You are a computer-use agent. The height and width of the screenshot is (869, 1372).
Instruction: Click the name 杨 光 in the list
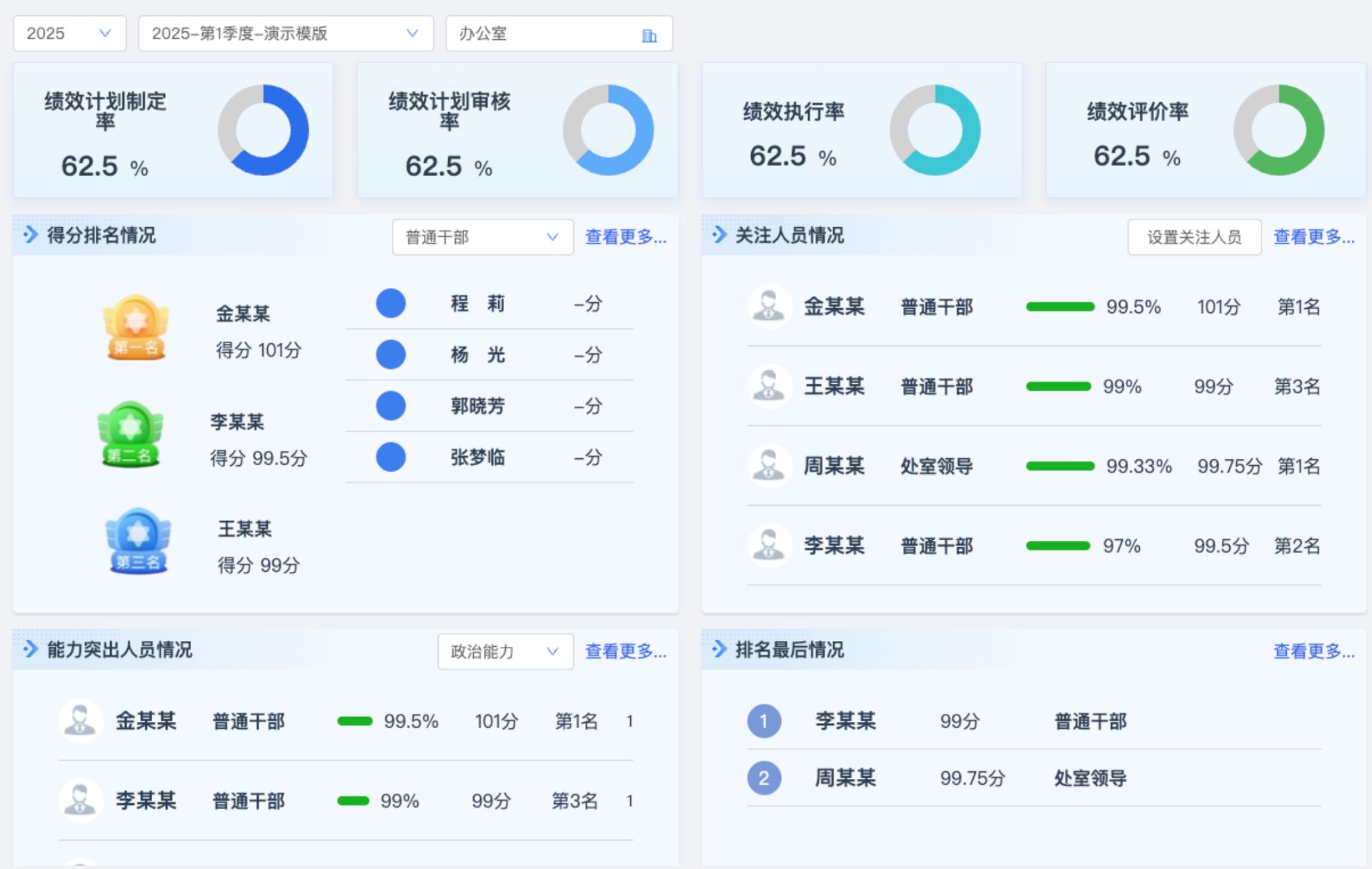(x=478, y=354)
